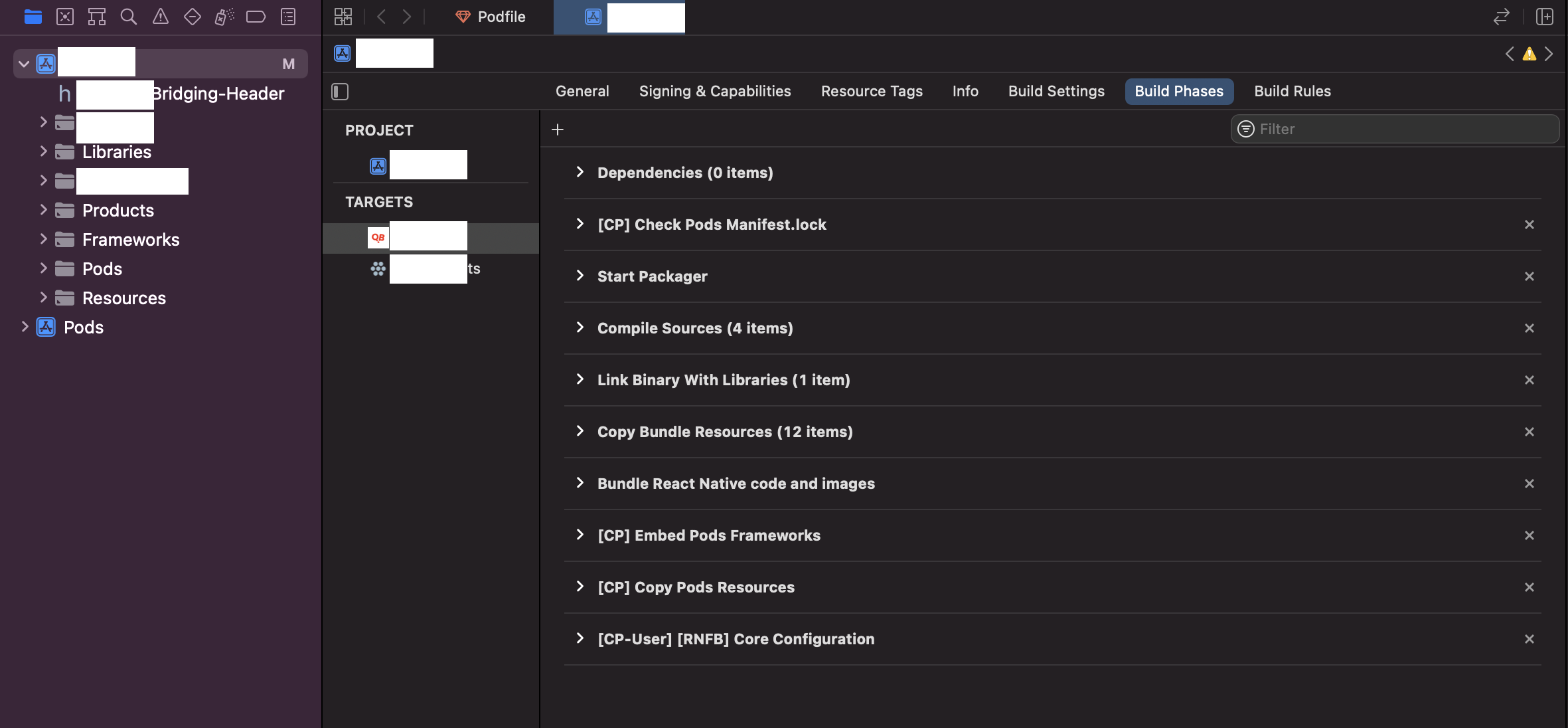Select the Bridging-Header file
The height and width of the screenshot is (728, 1568).
click(218, 94)
